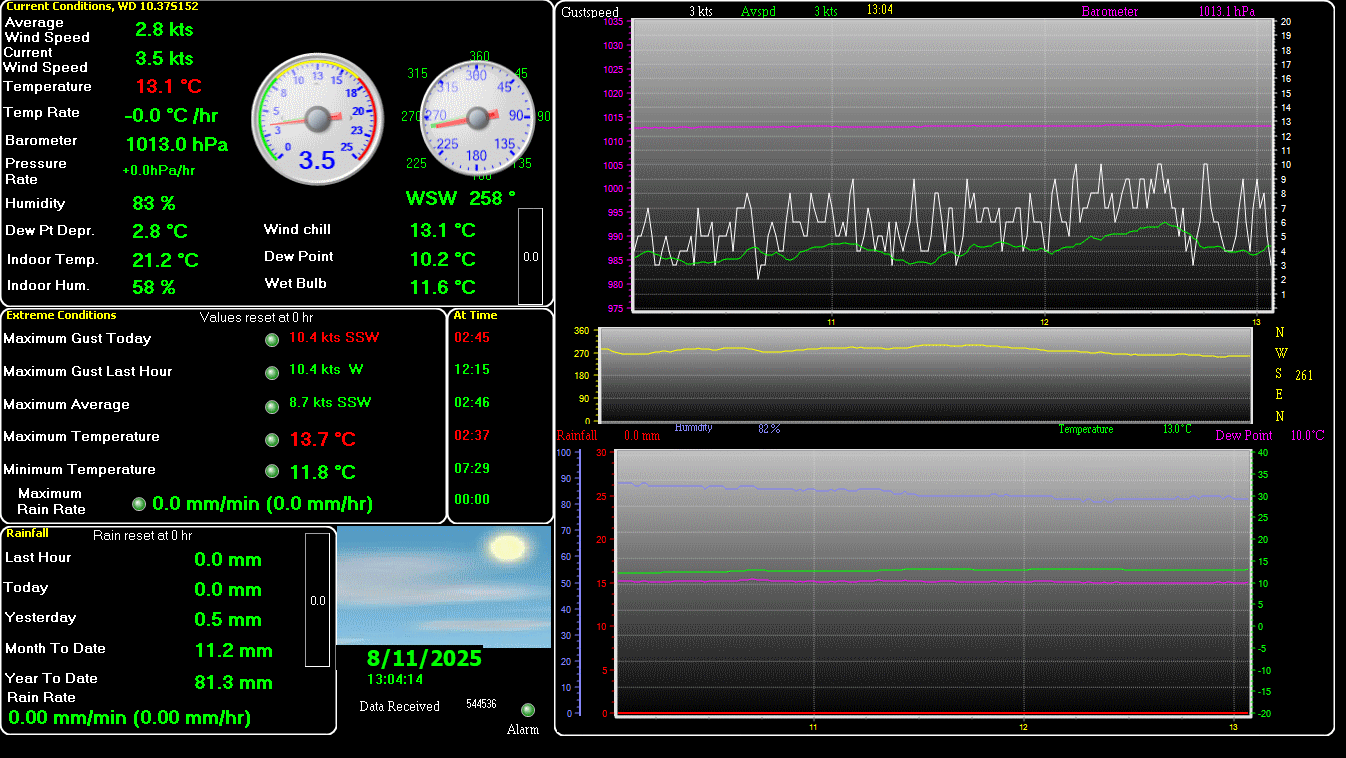Click the blue wind speed gauge dial
Image resolution: width=1346 pixels, height=758 pixels.
point(318,120)
